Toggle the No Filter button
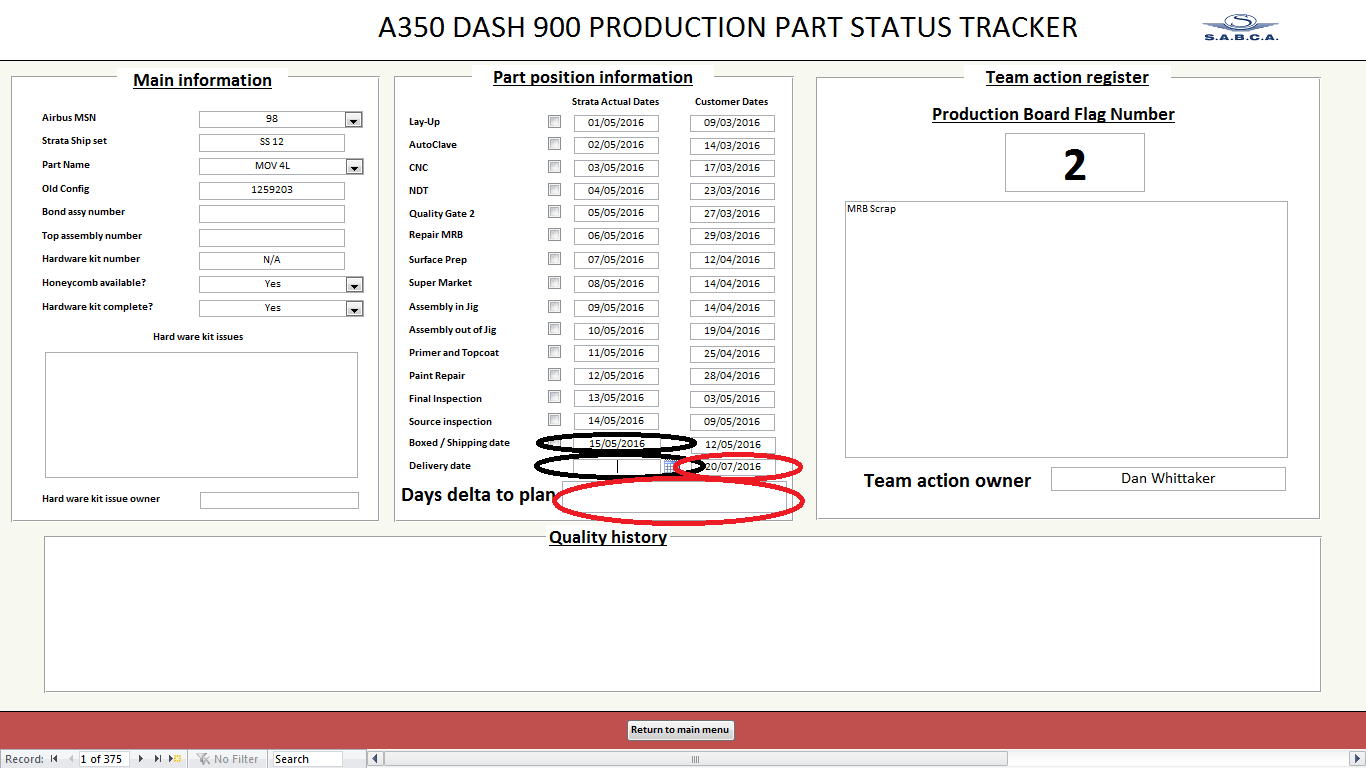 pyautogui.click(x=228, y=759)
